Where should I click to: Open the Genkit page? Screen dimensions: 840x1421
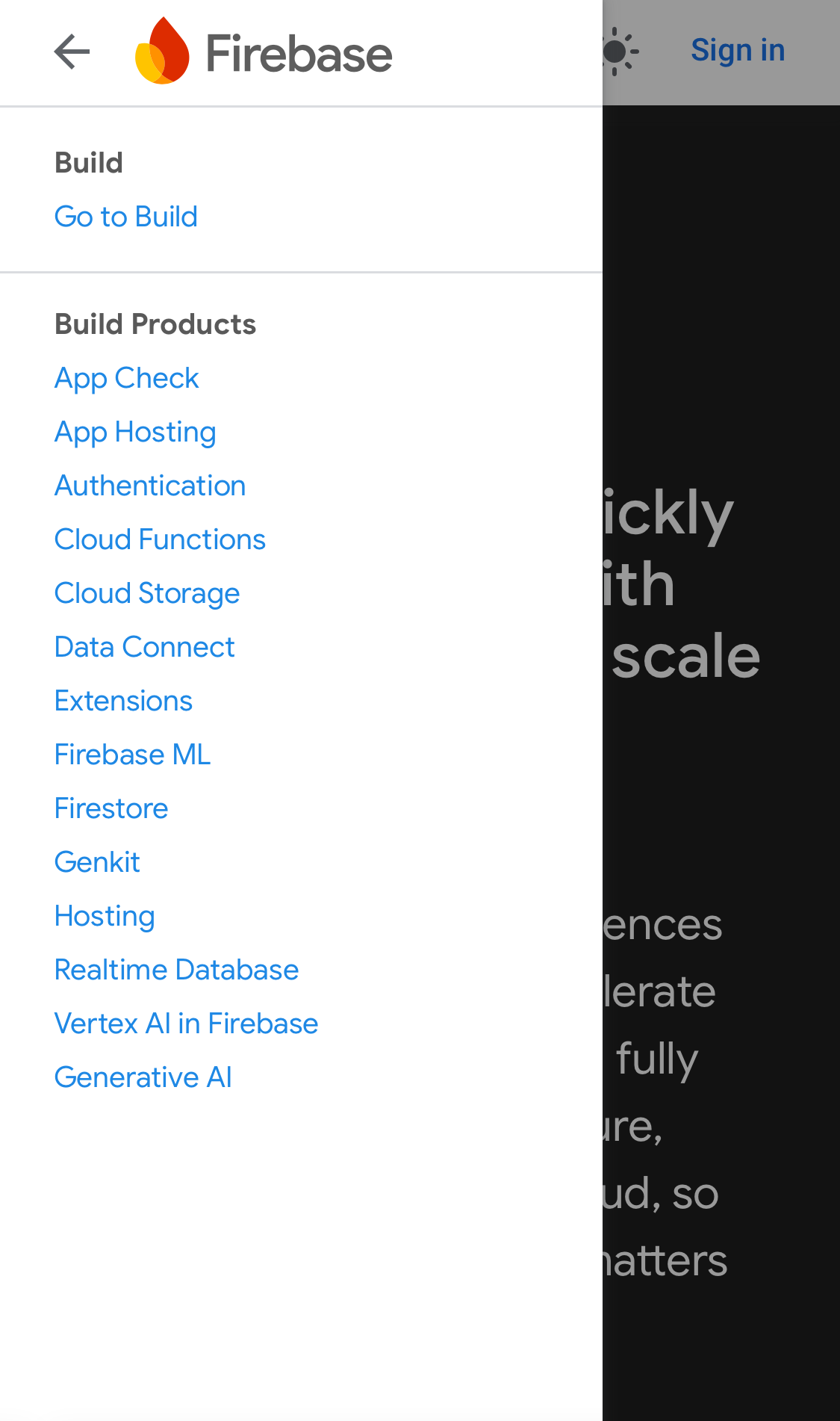click(97, 862)
